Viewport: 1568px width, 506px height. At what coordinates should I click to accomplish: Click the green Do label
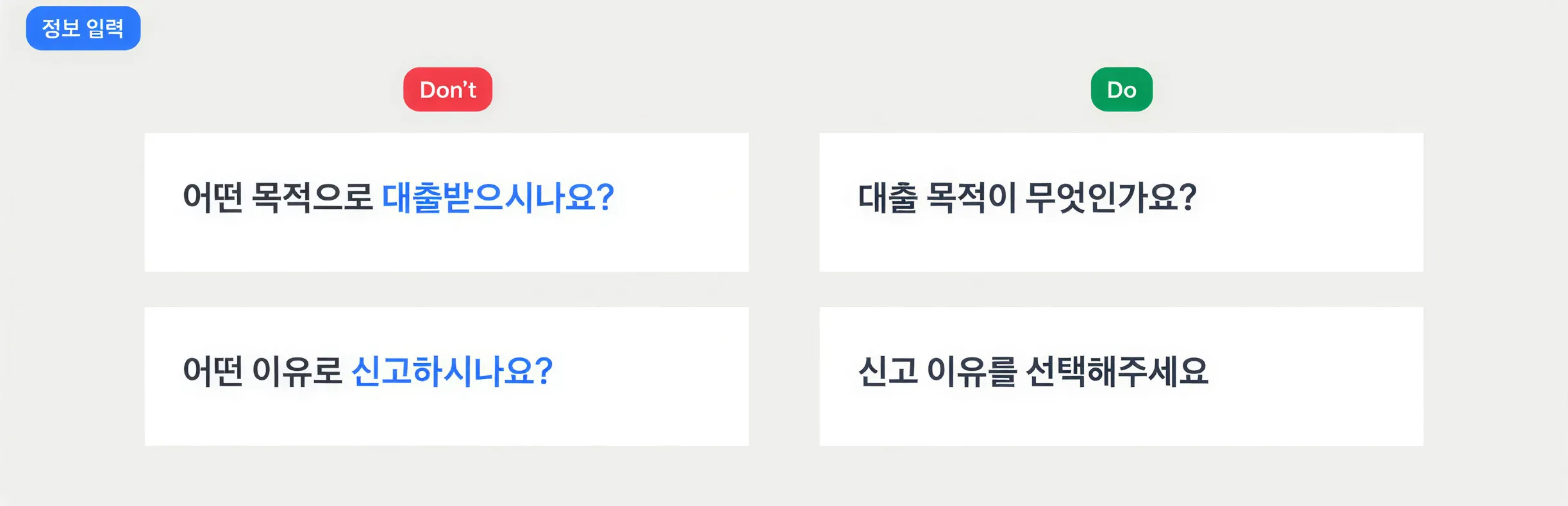tap(1121, 90)
